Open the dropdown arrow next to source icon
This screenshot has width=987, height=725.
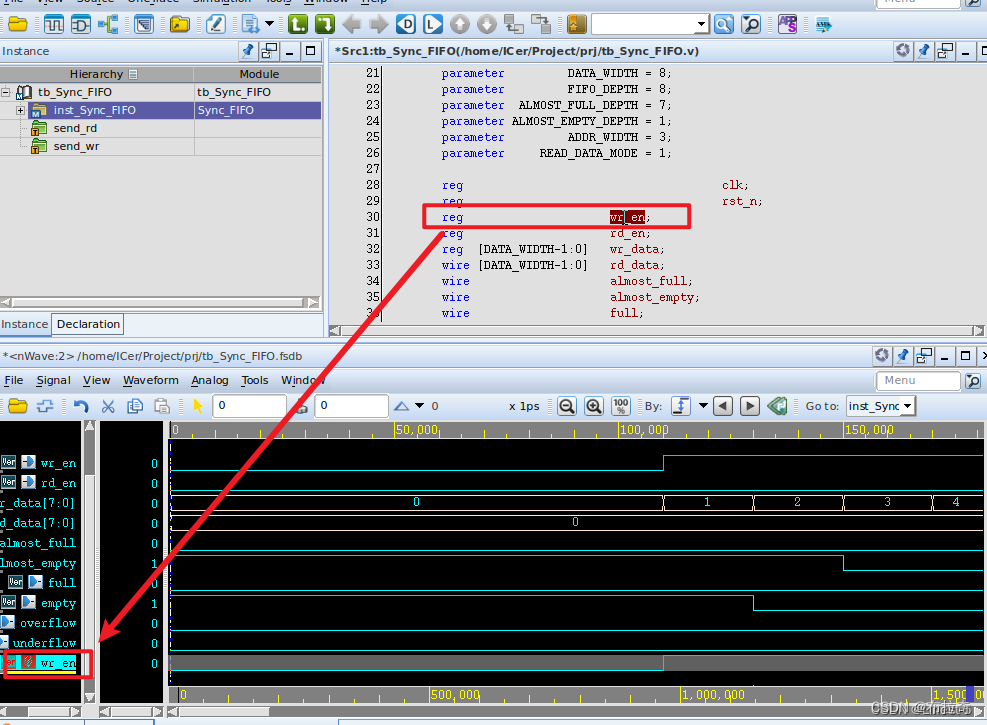coord(269,24)
